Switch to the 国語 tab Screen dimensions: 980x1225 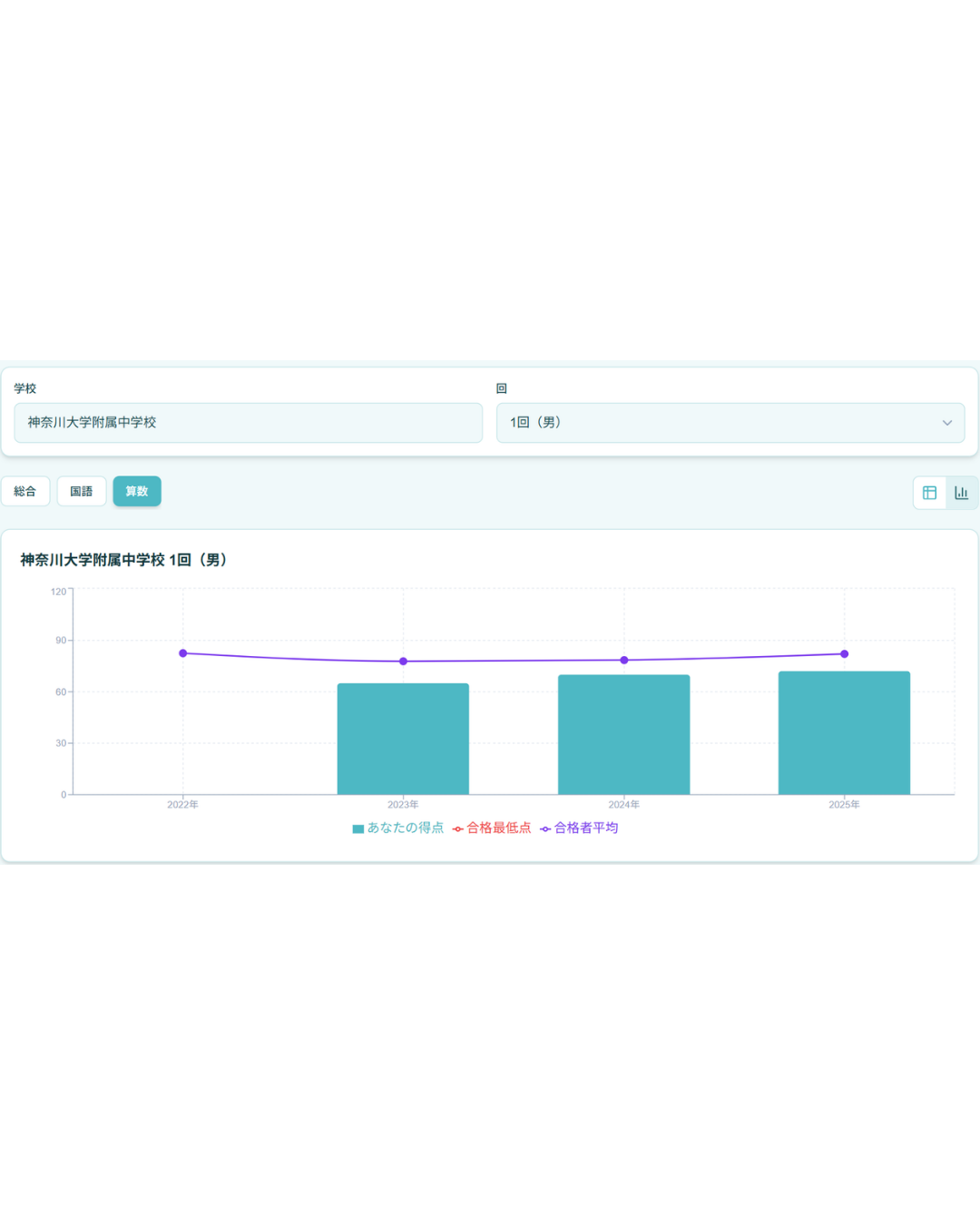pos(82,492)
